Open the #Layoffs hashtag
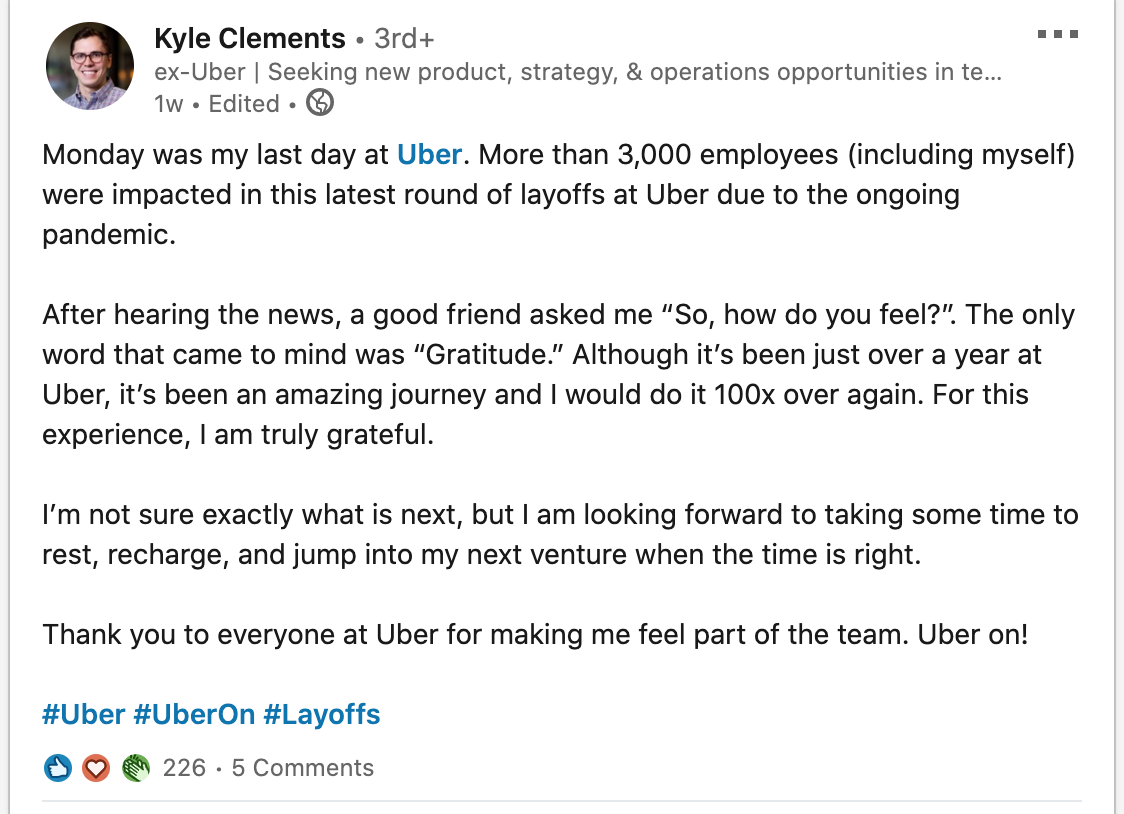The height and width of the screenshot is (814, 1124). 322,714
